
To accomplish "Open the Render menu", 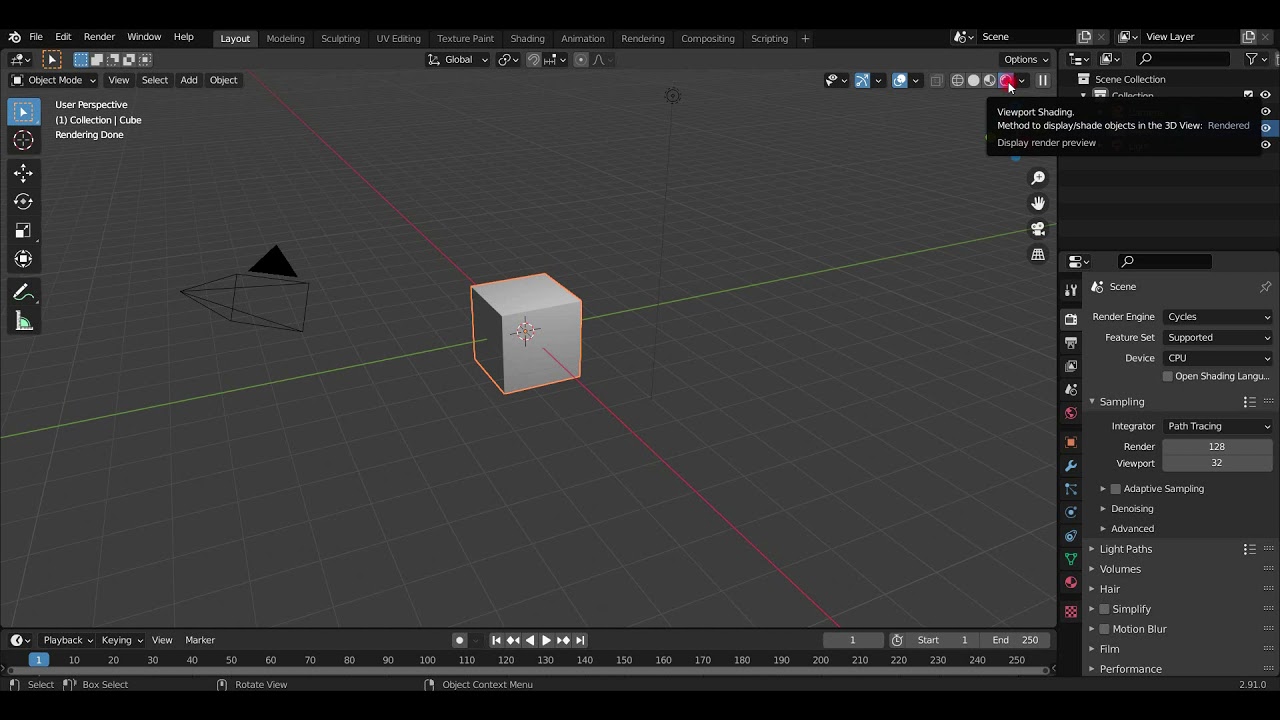I will pos(99,37).
